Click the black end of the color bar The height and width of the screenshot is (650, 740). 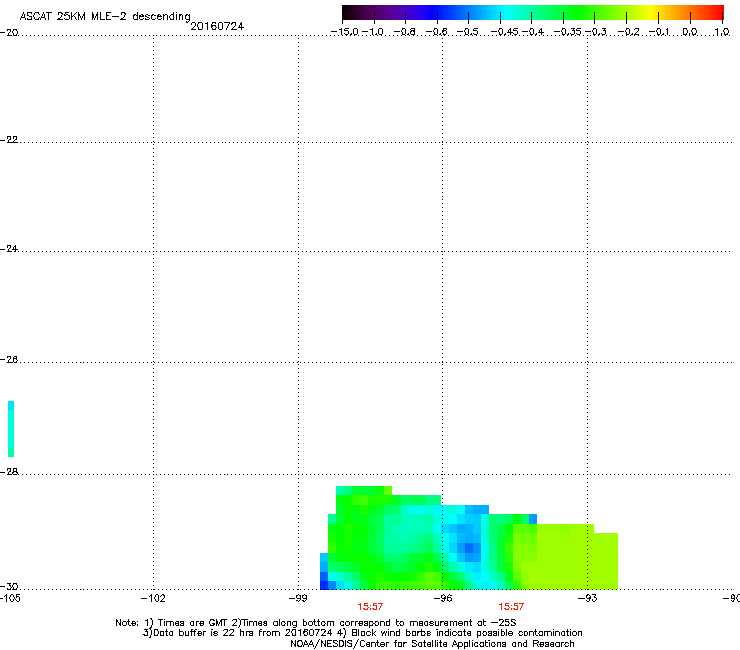(349, 13)
